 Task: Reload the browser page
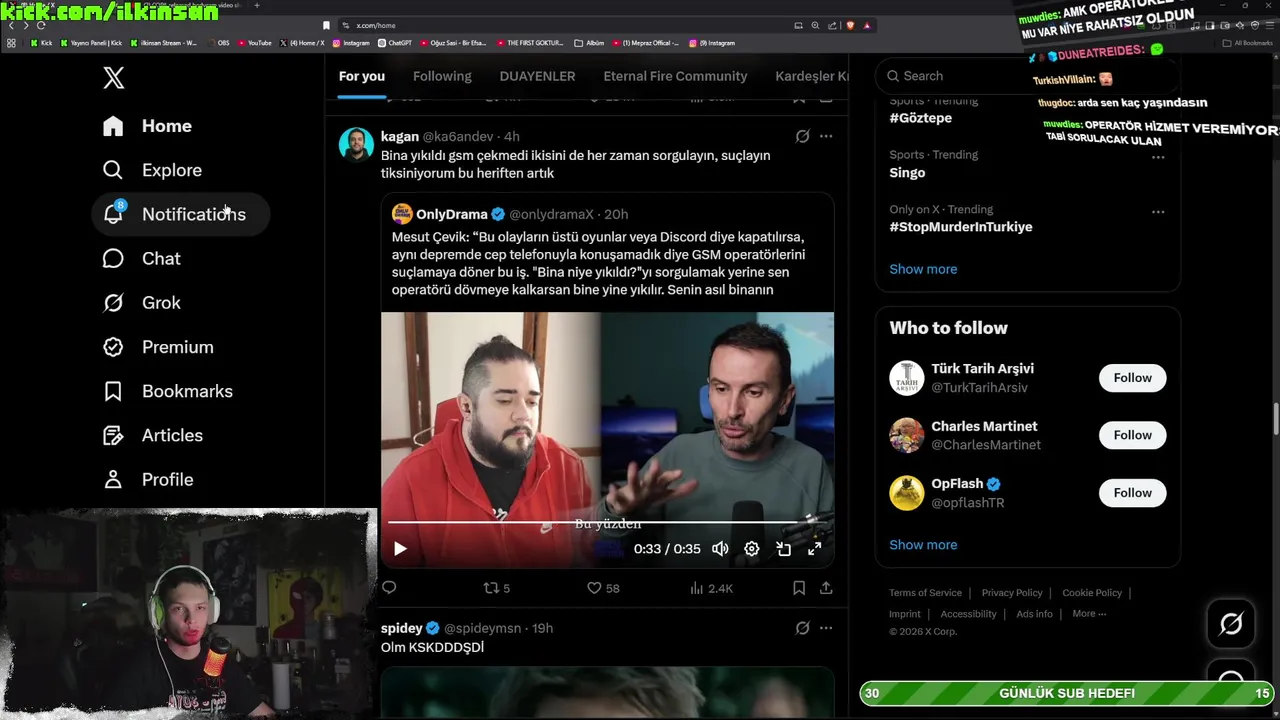(41, 25)
